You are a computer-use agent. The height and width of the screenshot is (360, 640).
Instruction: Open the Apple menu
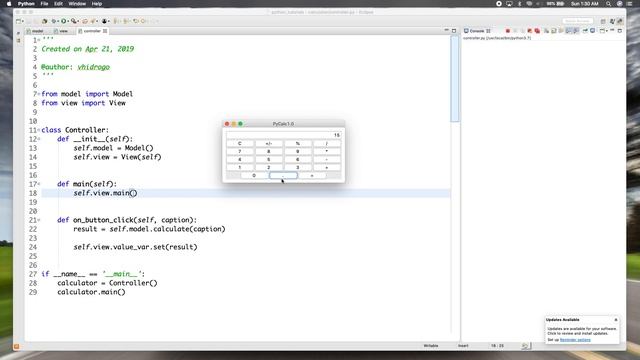coord(9,4)
